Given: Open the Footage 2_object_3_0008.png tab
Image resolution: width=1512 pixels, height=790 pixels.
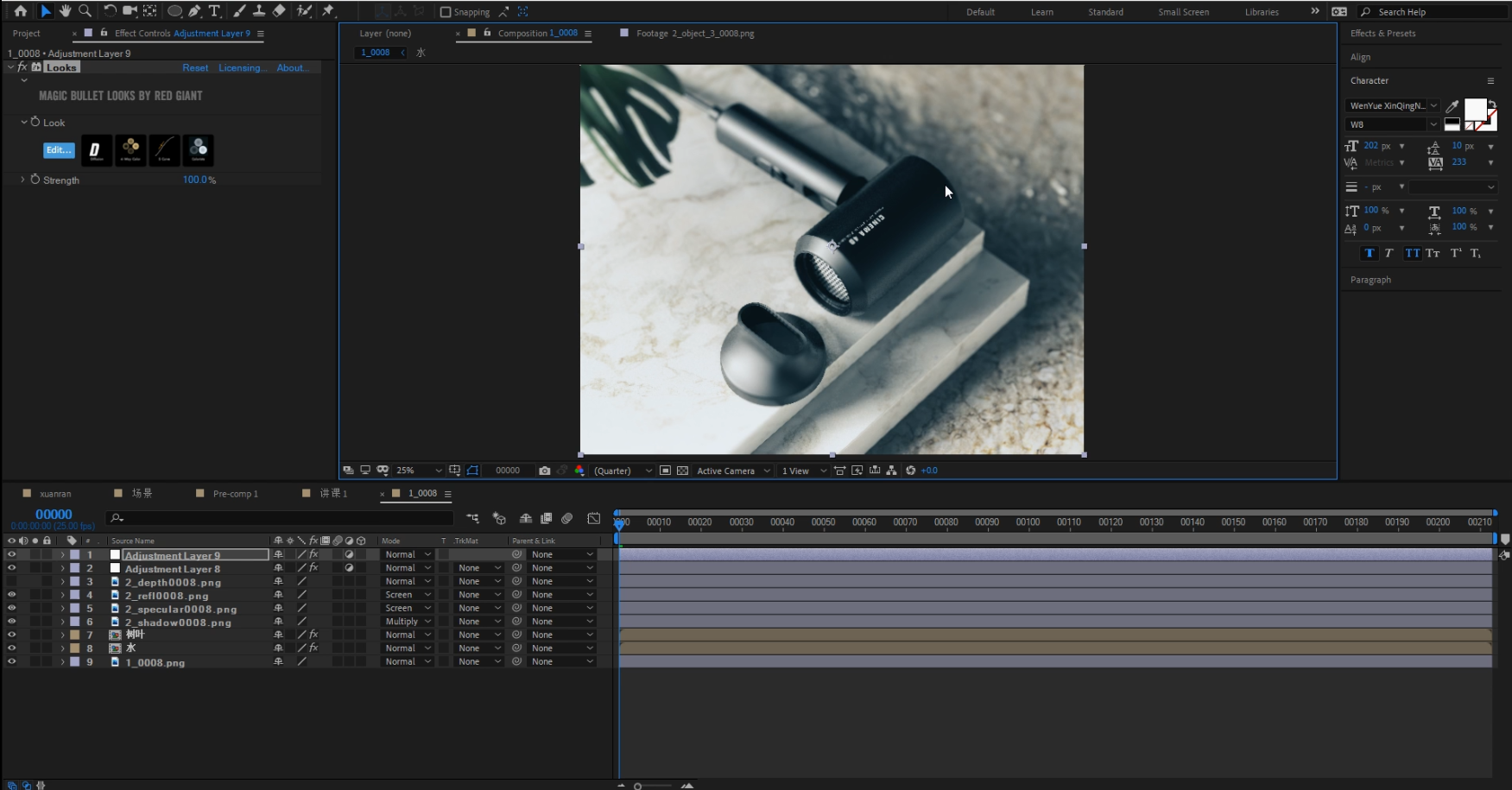Looking at the screenshot, I should click(x=695, y=34).
